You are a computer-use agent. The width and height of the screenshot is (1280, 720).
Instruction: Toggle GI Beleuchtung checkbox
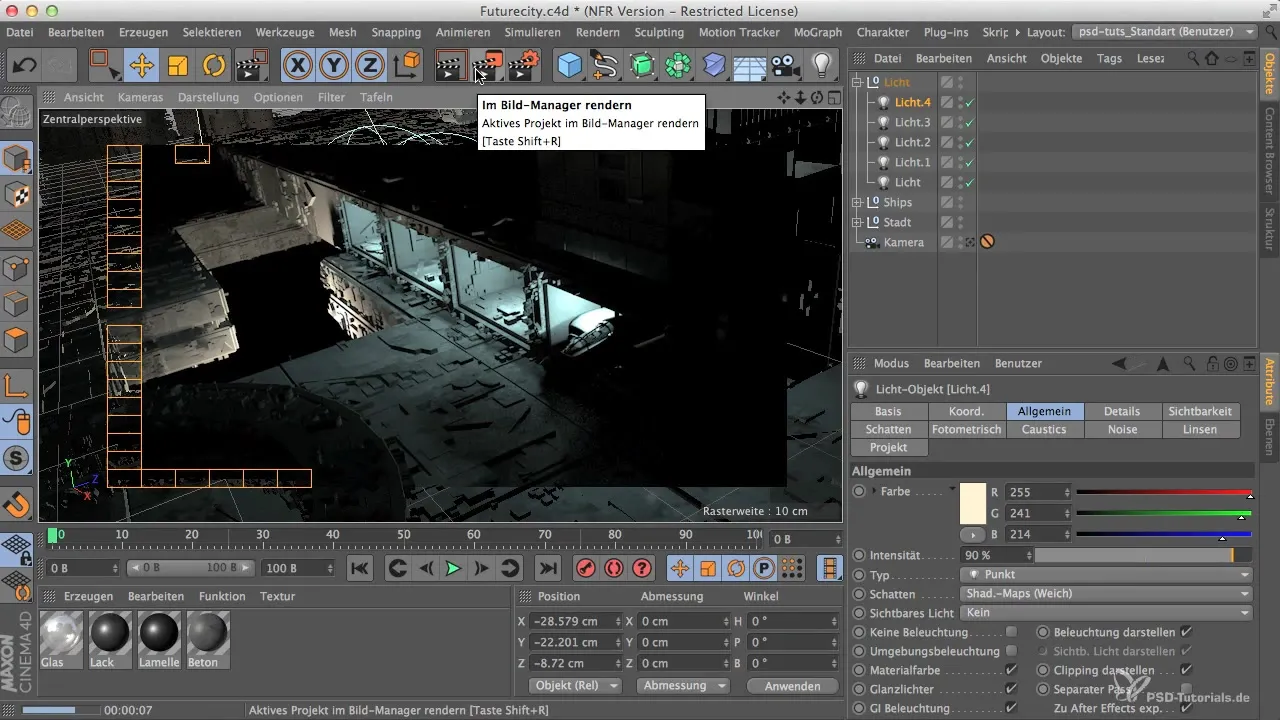[1011, 708]
